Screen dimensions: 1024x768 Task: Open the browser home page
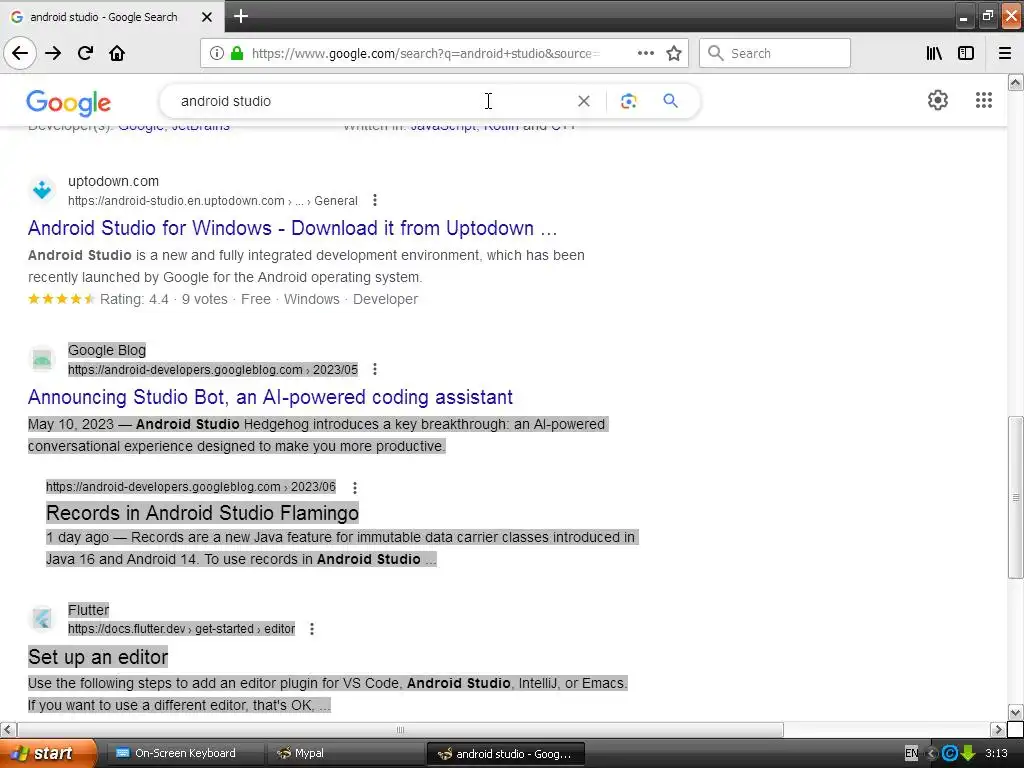(117, 54)
